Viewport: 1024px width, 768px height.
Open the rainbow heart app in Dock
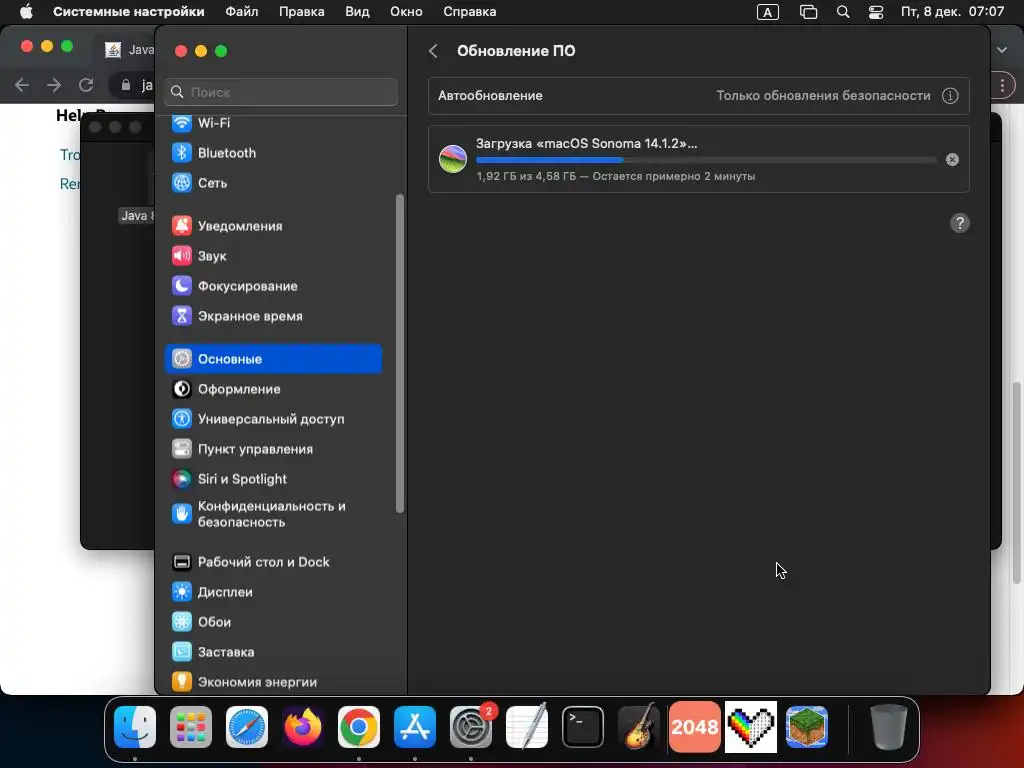(x=751, y=727)
